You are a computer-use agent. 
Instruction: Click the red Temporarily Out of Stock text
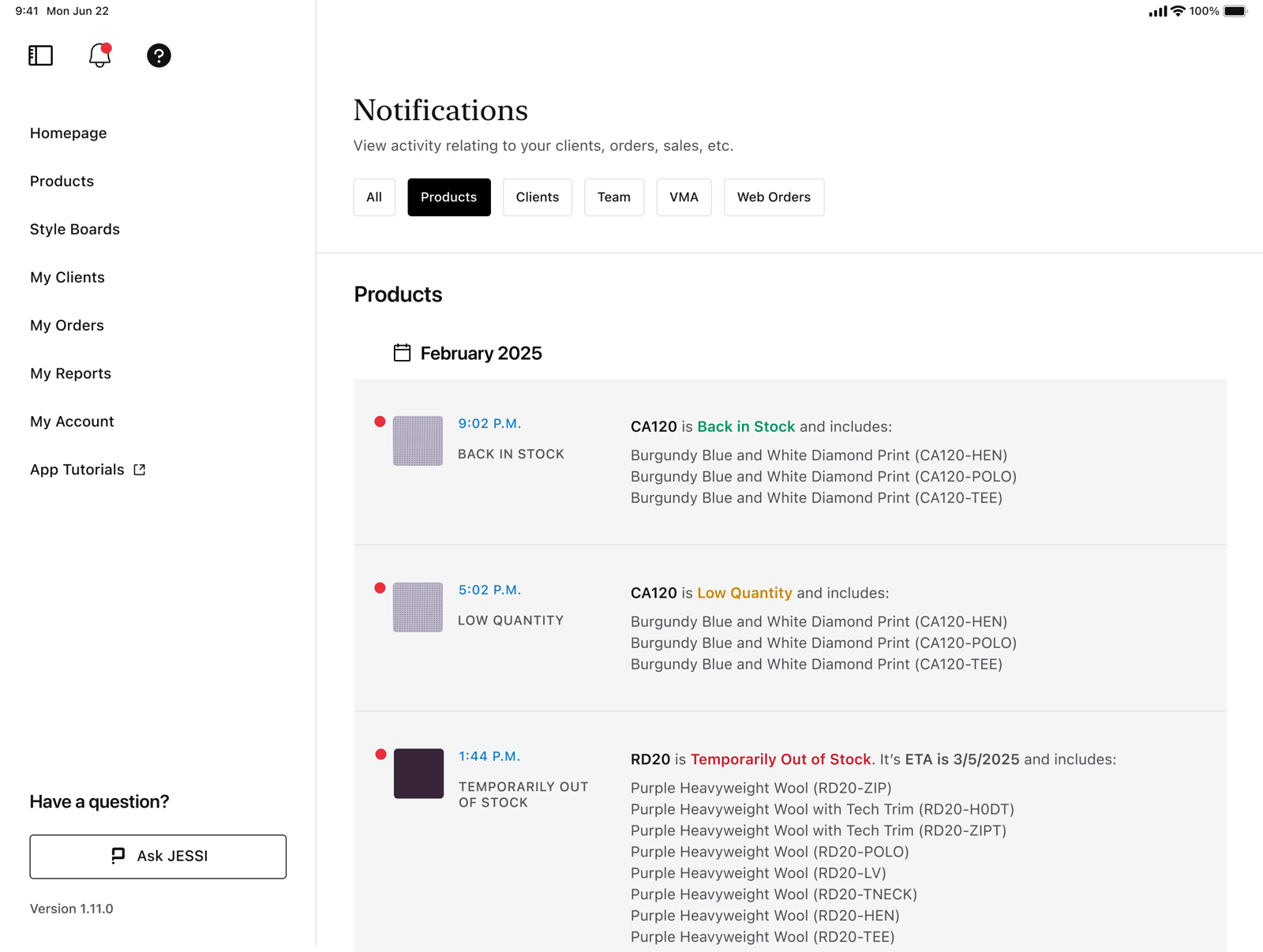click(x=781, y=759)
